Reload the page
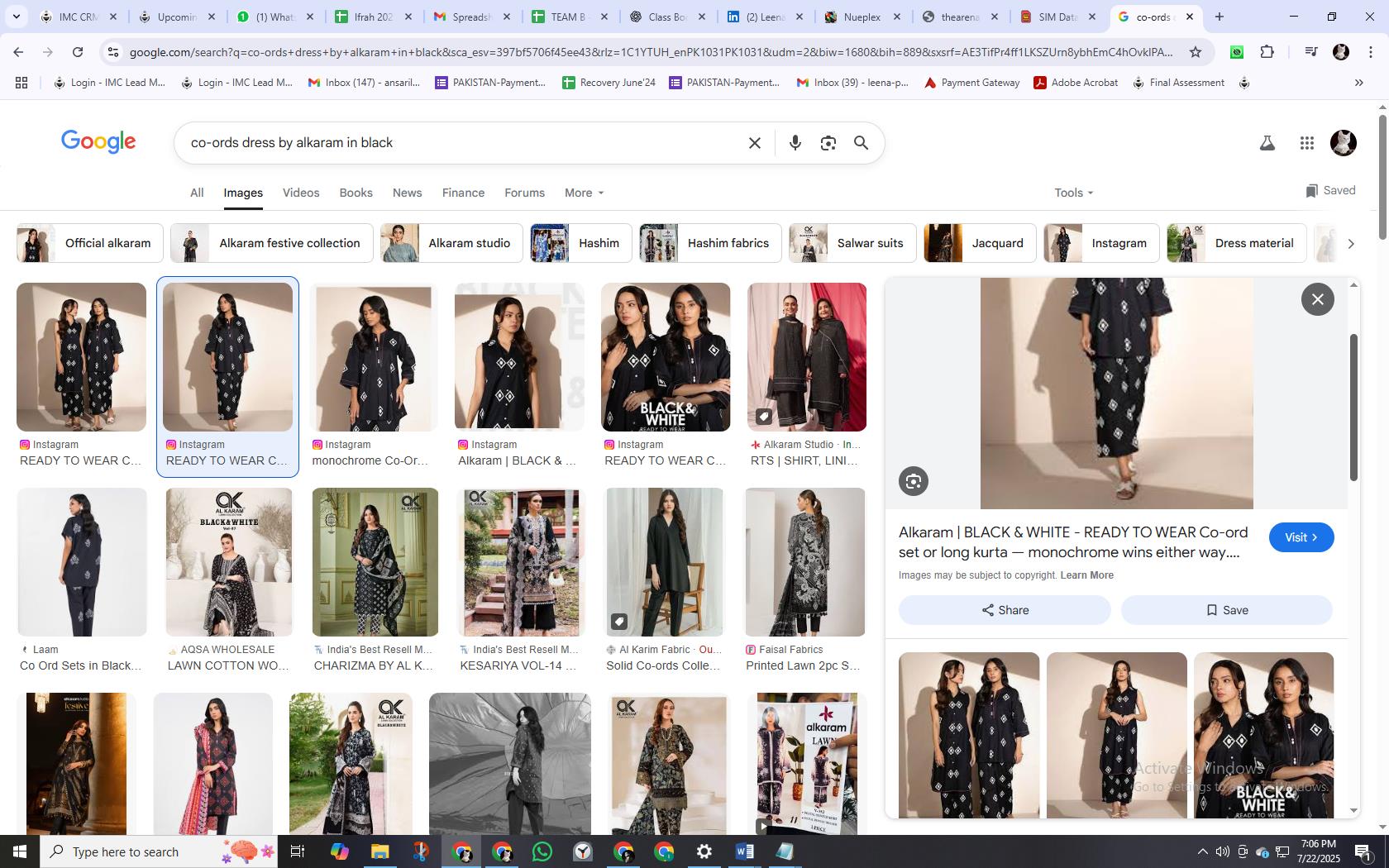The width and height of the screenshot is (1389, 868). (x=78, y=52)
